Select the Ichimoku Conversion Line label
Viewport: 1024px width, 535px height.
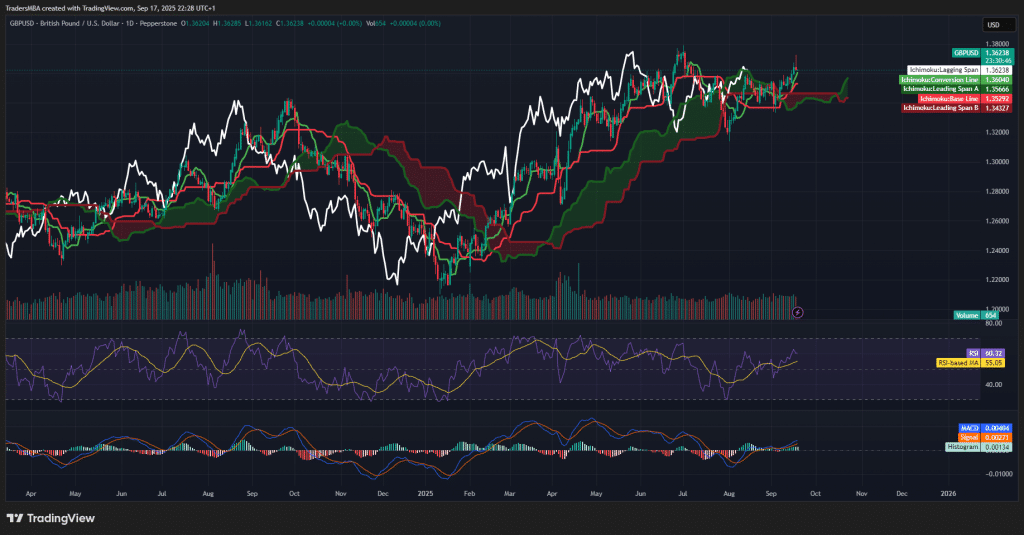click(x=939, y=79)
